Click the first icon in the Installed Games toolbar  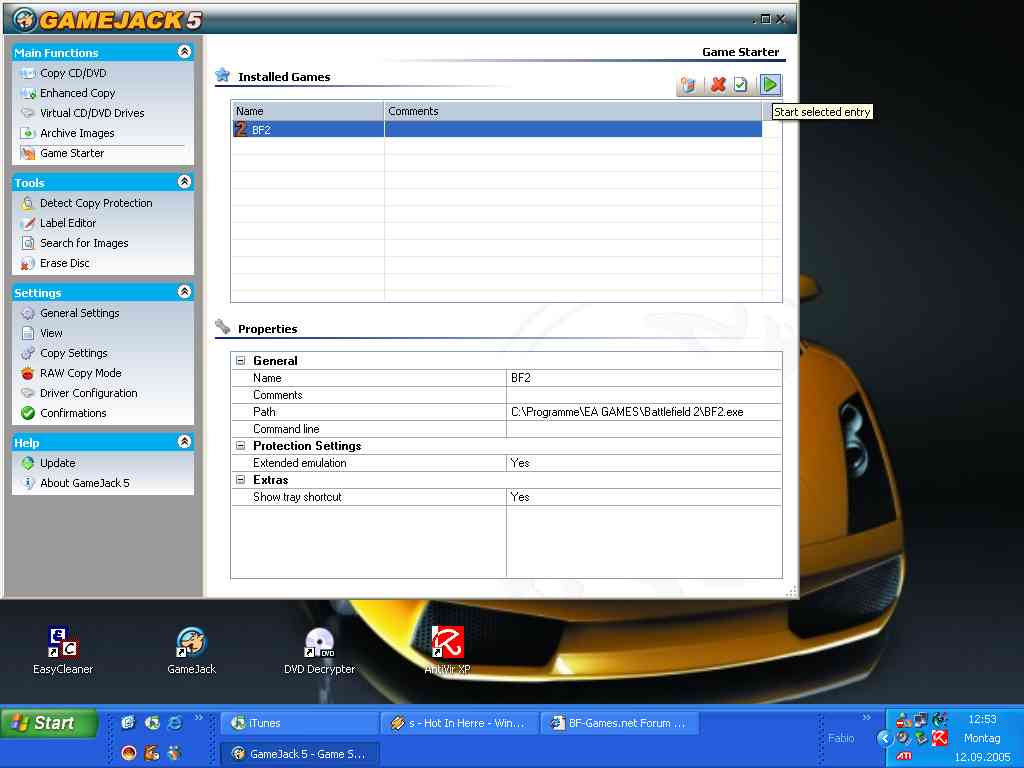click(x=688, y=85)
